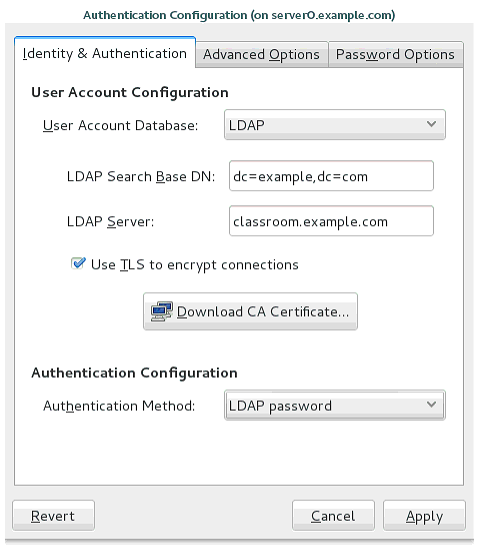Switch to the Password Options tab
Image resolution: width=480 pixels, height=549 pixels.
click(396, 55)
